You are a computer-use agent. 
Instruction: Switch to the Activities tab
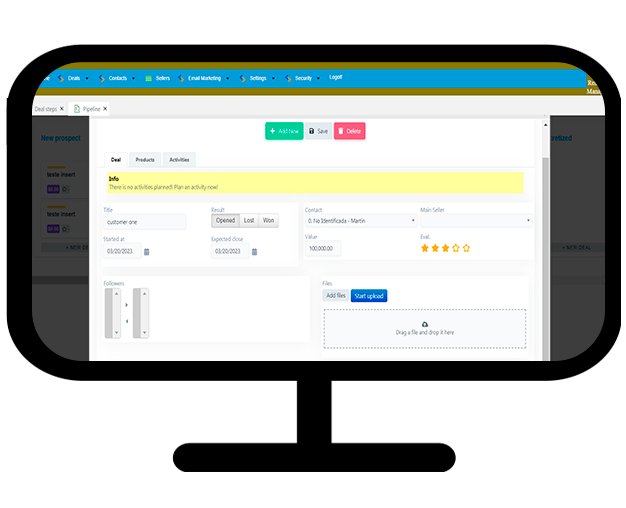click(x=179, y=159)
